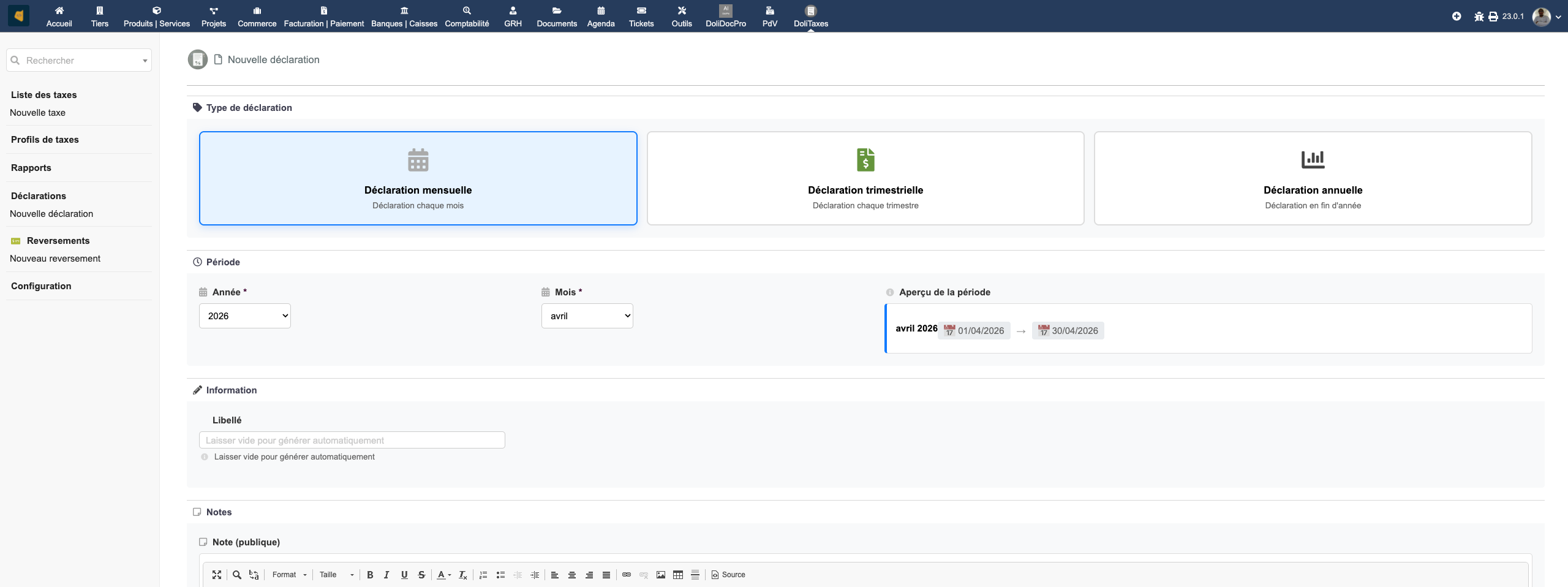Click the insert image icon
The image size is (1568, 587).
click(x=660, y=575)
